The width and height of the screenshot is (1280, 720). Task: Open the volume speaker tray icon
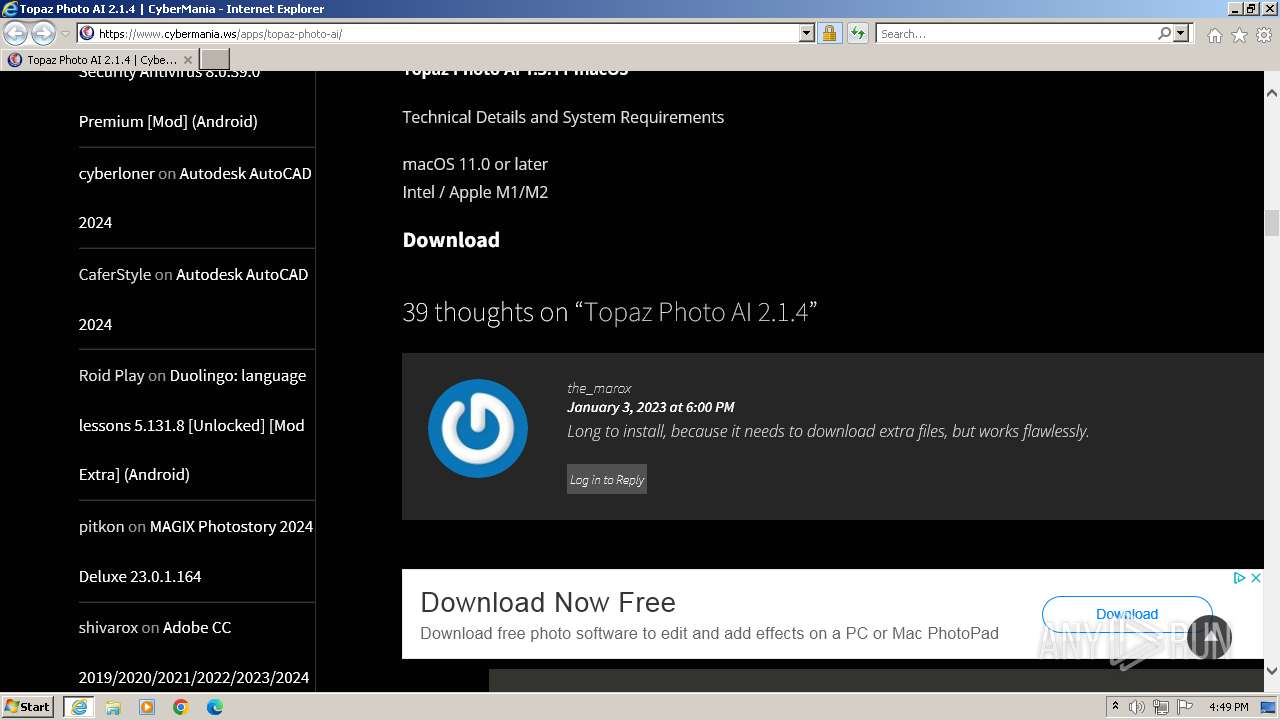point(1137,707)
